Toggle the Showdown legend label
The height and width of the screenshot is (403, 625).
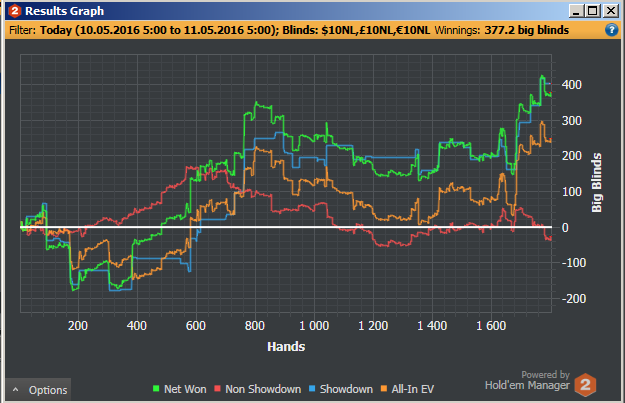346,389
